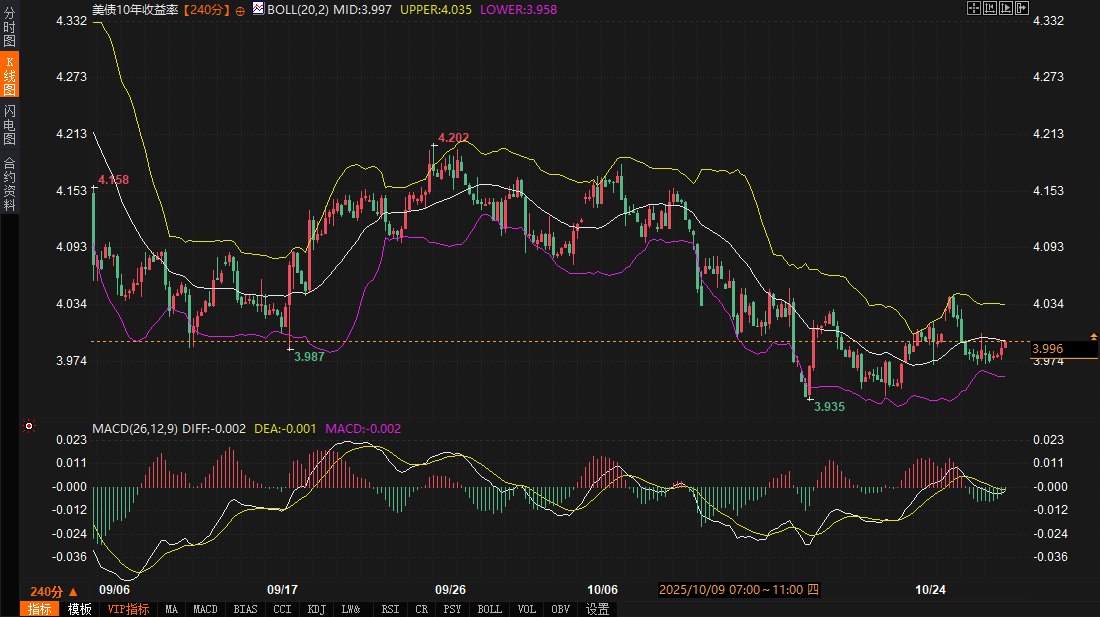Switch to the 分时图 side tab
This screenshot has height=617, width=1100.
[10, 21]
